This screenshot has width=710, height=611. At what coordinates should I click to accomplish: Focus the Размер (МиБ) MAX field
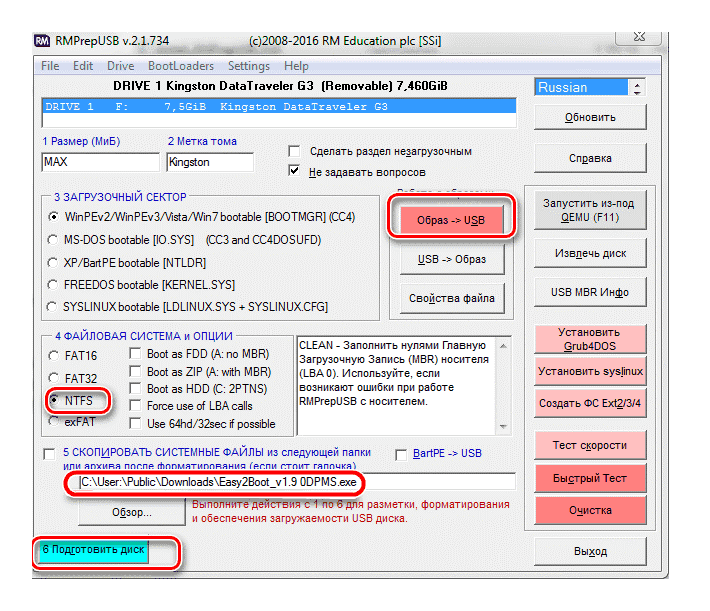click(x=101, y=162)
